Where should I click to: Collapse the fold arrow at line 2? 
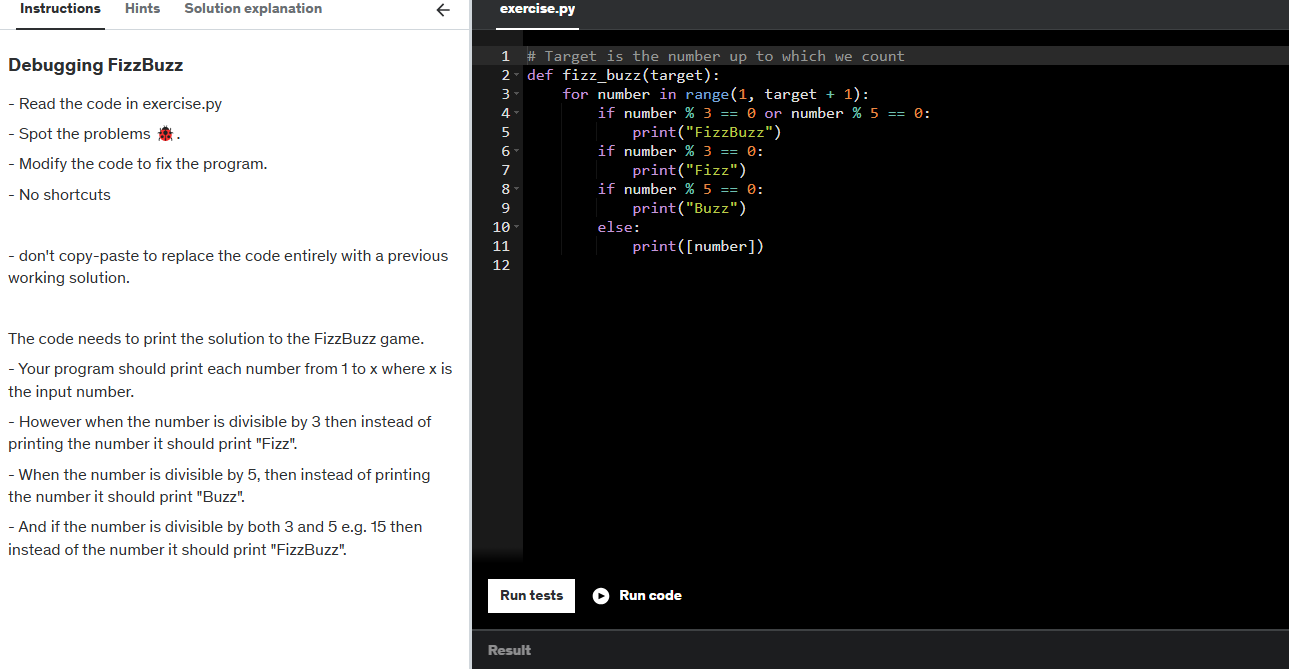[x=516, y=75]
